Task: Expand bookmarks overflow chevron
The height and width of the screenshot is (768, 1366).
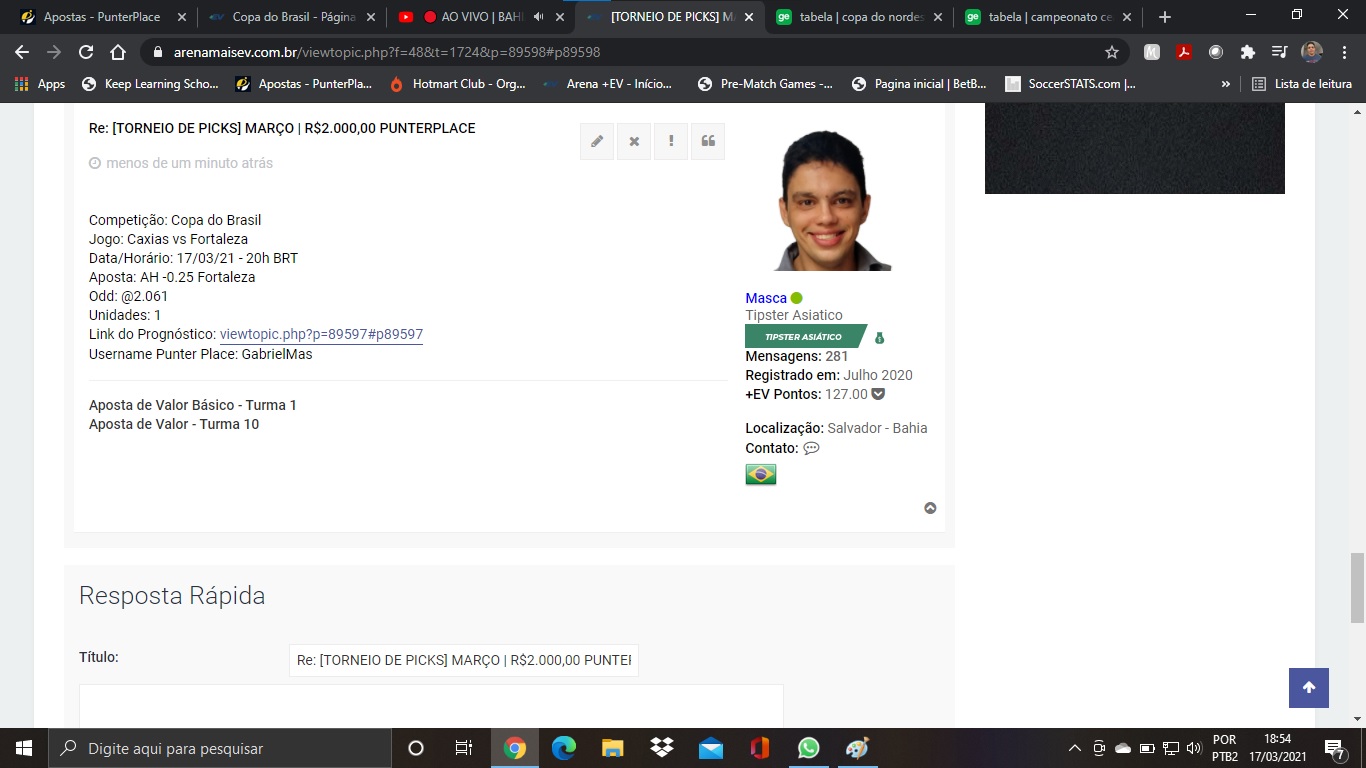Action: click(1225, 84)
